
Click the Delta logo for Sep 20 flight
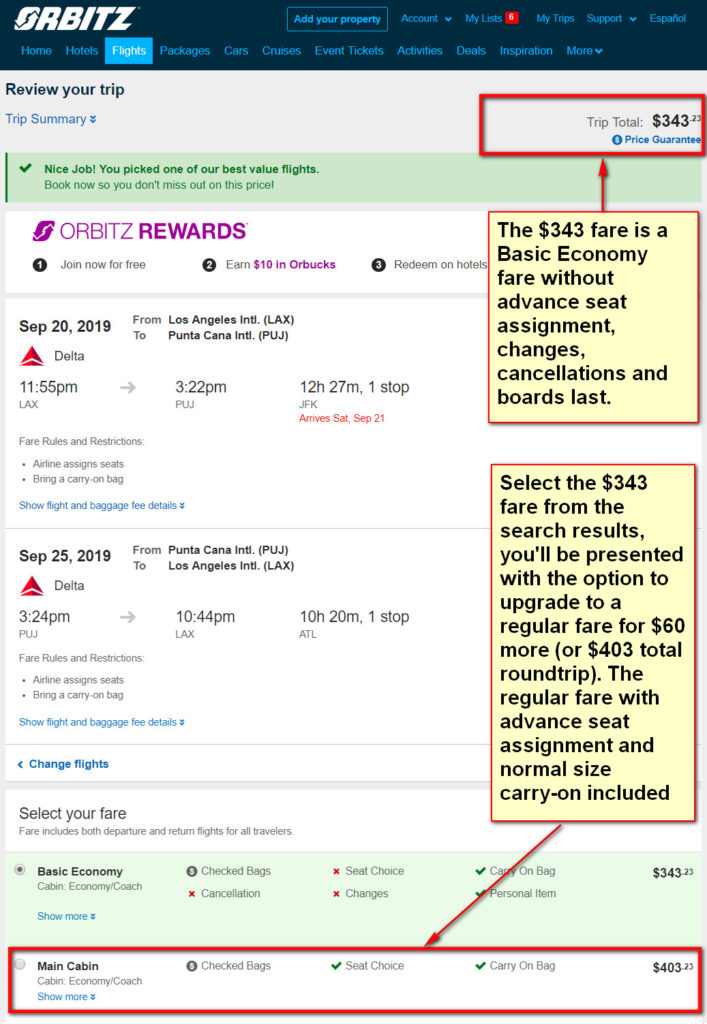point(32,357)
